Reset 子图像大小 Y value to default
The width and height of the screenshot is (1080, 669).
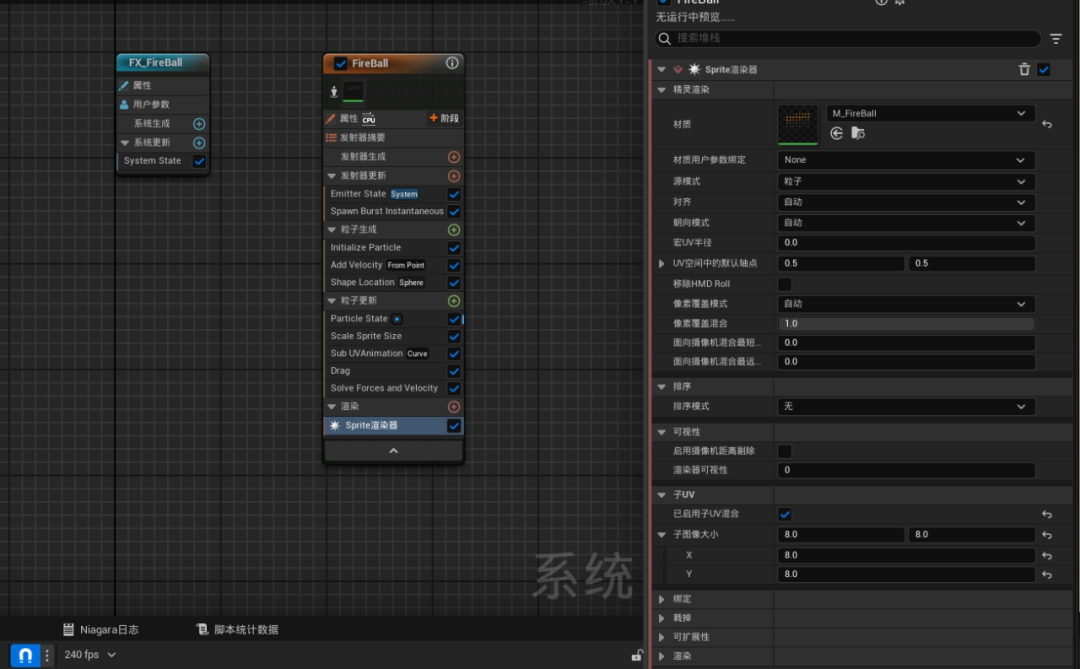coord(1047,575)
